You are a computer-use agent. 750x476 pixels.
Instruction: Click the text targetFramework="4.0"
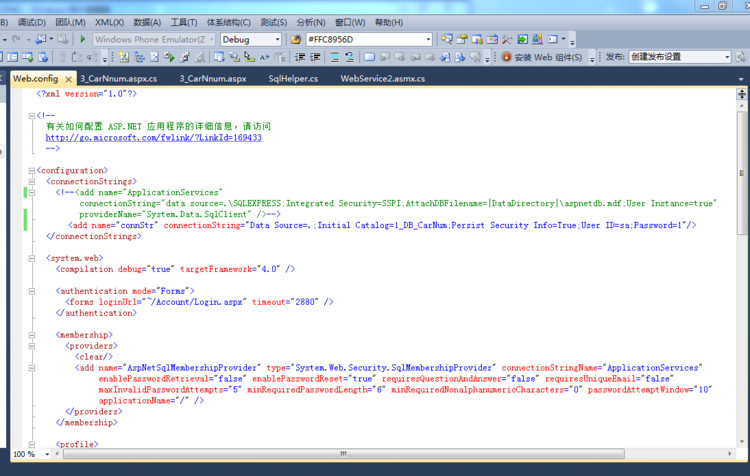tap(230, 269)
